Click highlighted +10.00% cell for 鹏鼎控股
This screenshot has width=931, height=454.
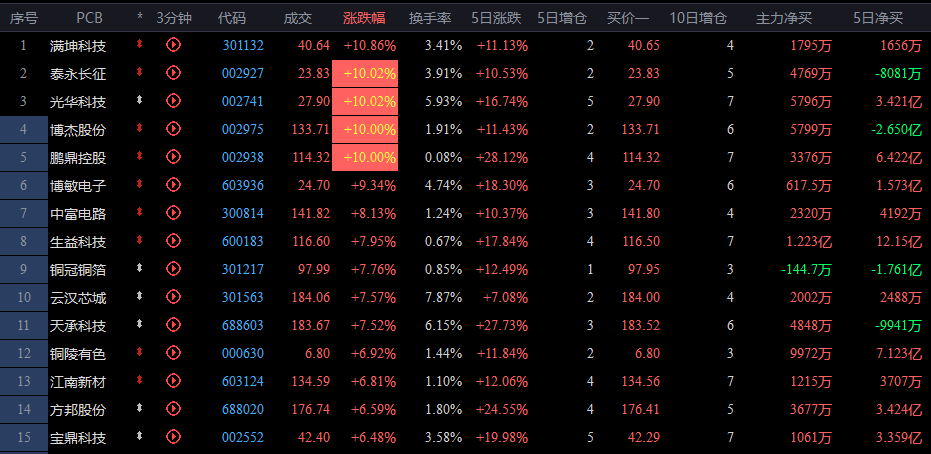click(365, 157)
